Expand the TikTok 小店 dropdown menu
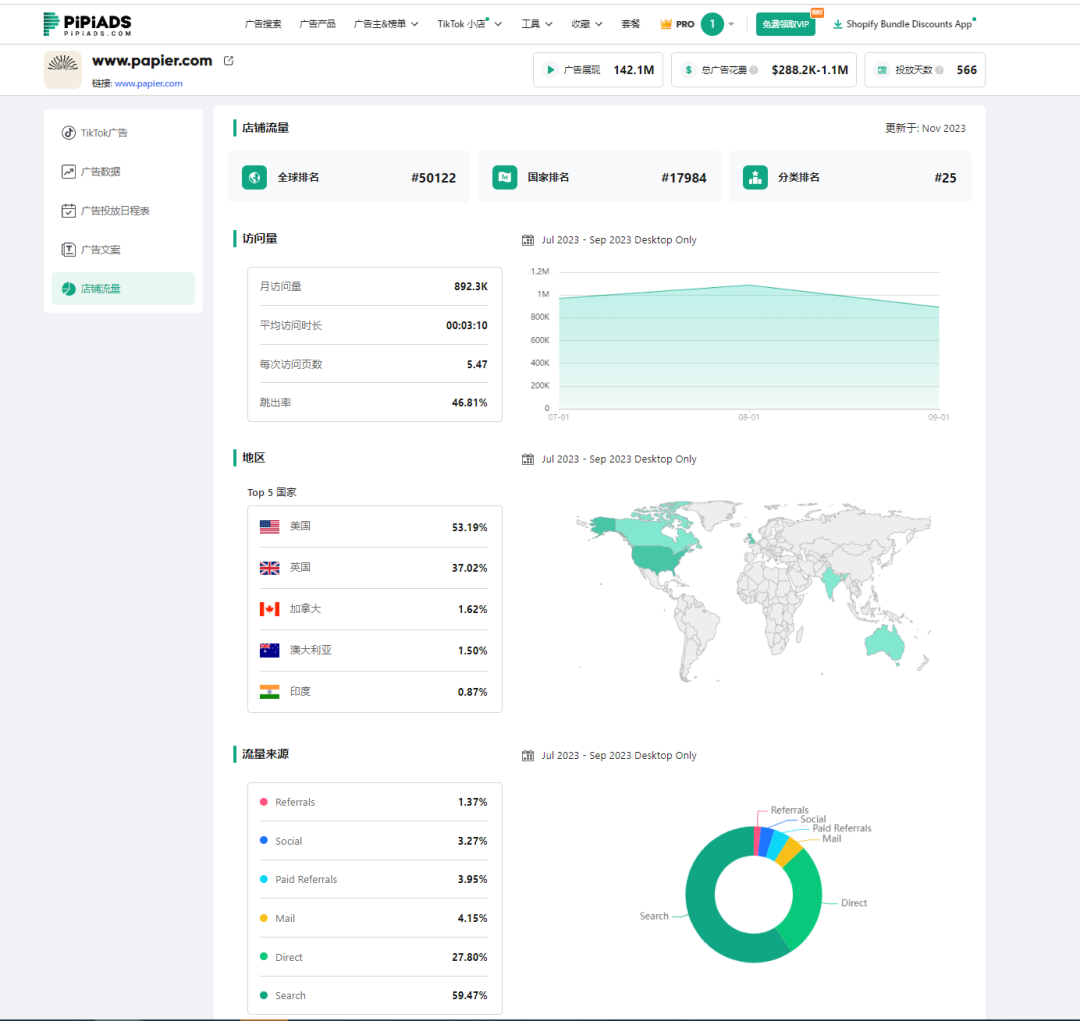Screen dimensions: 1080x1021 470,24
